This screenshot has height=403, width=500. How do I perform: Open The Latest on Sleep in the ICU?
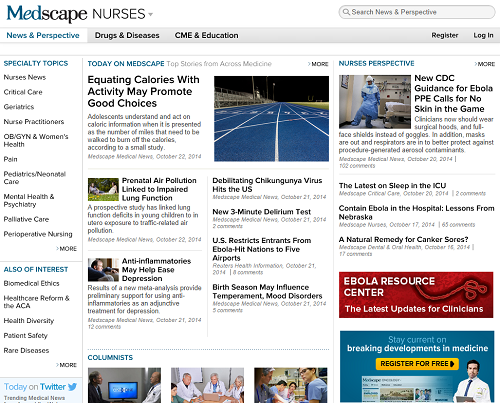(x=392, y=186)
